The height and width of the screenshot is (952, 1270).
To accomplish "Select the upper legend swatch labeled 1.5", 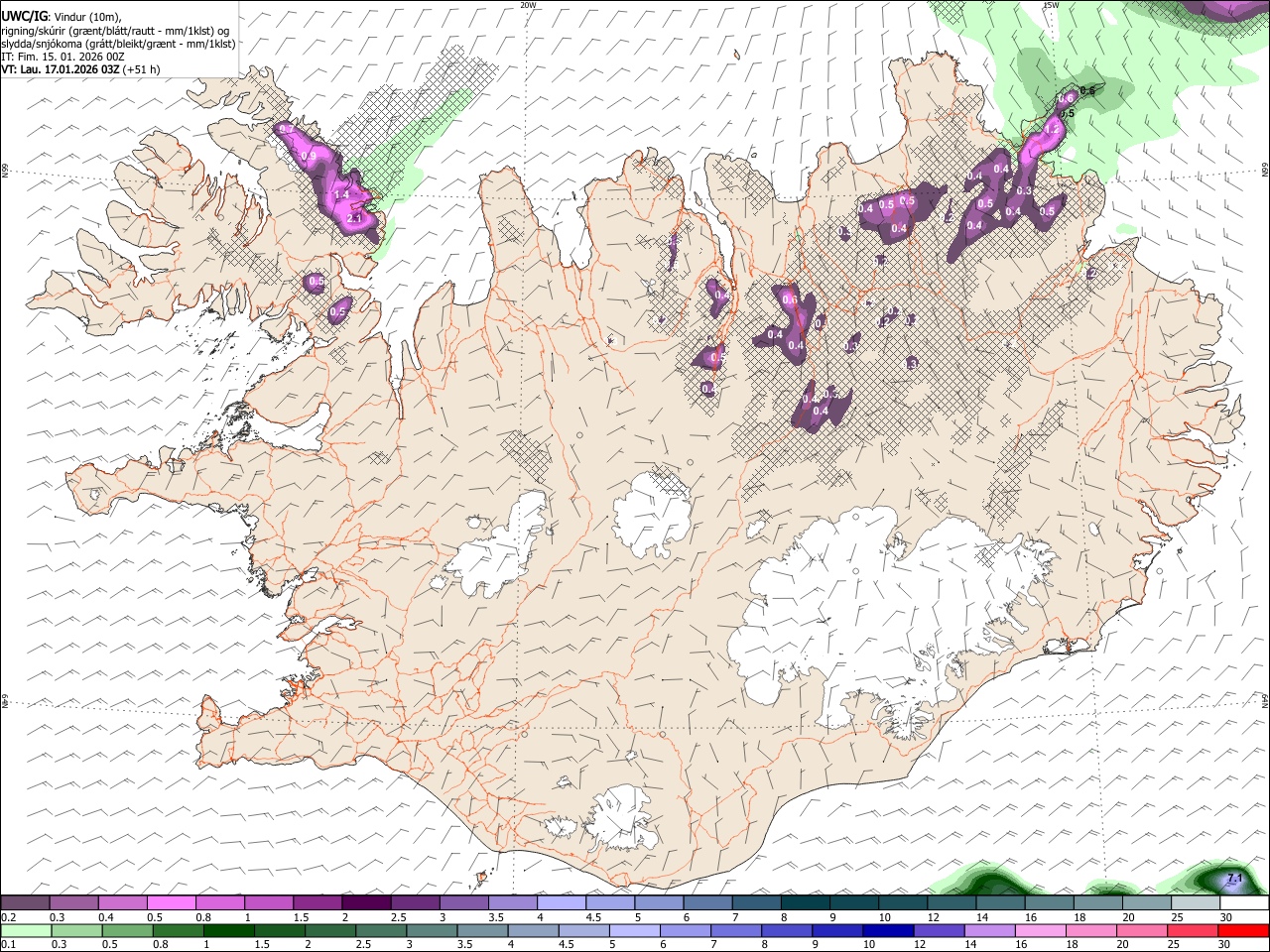I will pyautogui.click(x=317, y=902).
